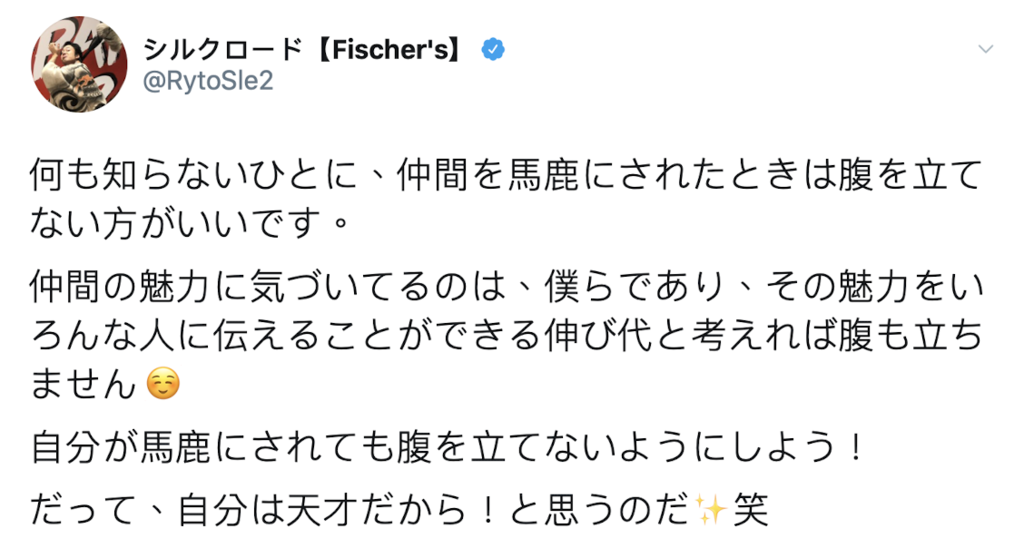1024x548 pixels.
Task: Click the blue verified badge icon
Action: point(493,49)
